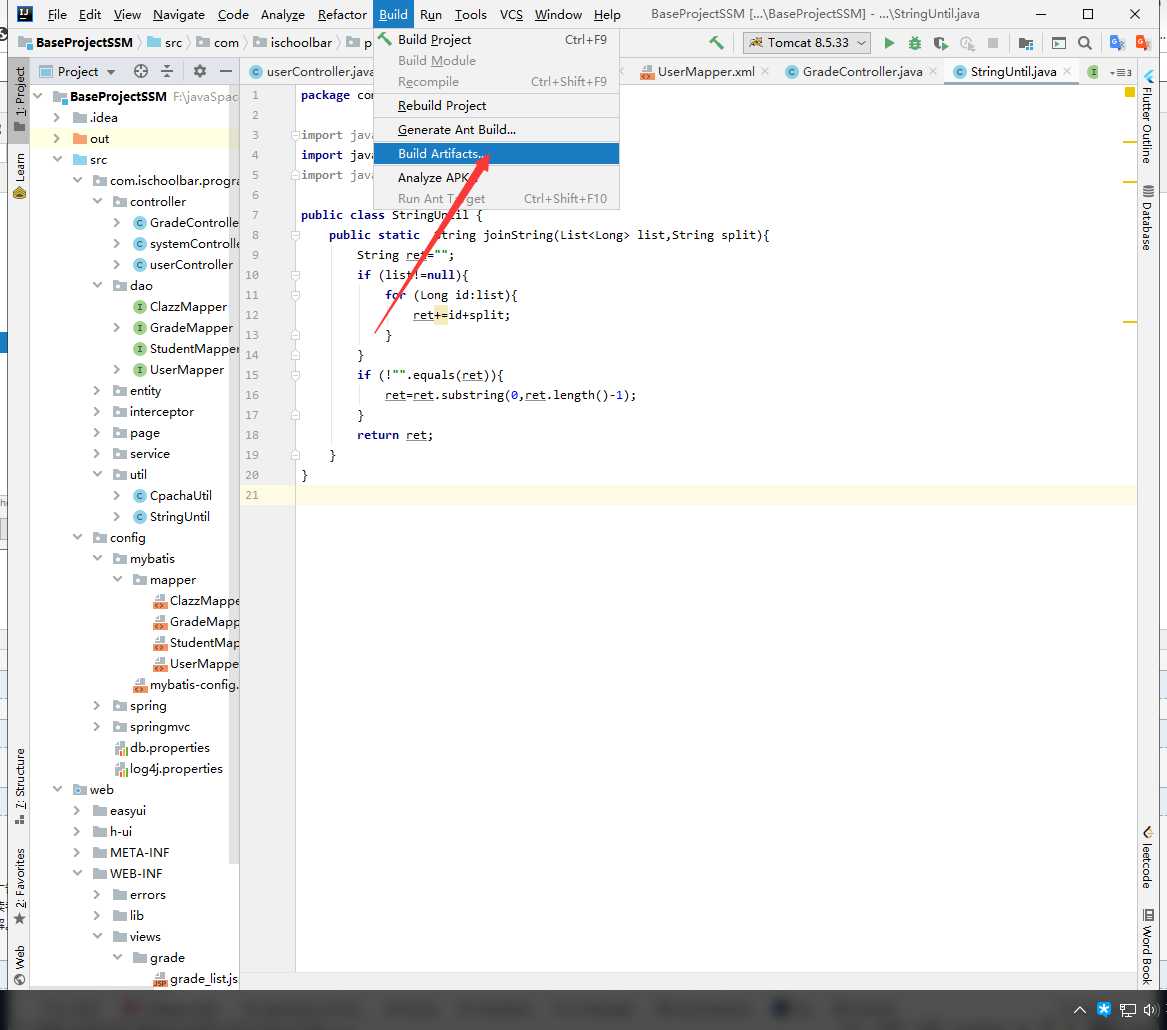The width and height of the screenshot is (1167, 1030).
Task: Close the GradeController.java tab with its X
Action: click(x=933, y=71)
